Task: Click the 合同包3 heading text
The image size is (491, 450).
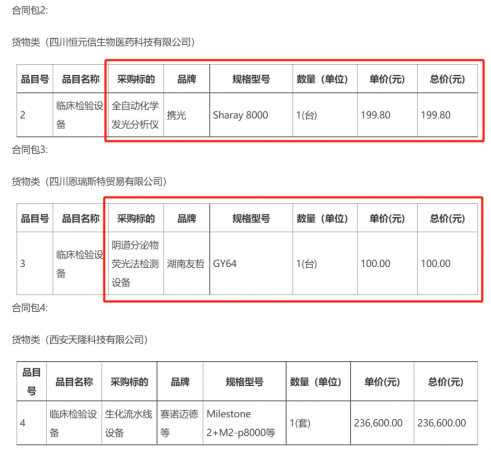Action: (30, 150)
